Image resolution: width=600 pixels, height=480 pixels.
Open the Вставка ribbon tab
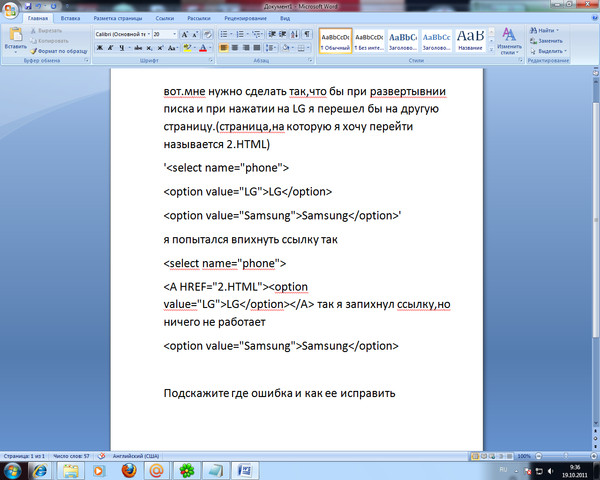[x=70, y=18]
